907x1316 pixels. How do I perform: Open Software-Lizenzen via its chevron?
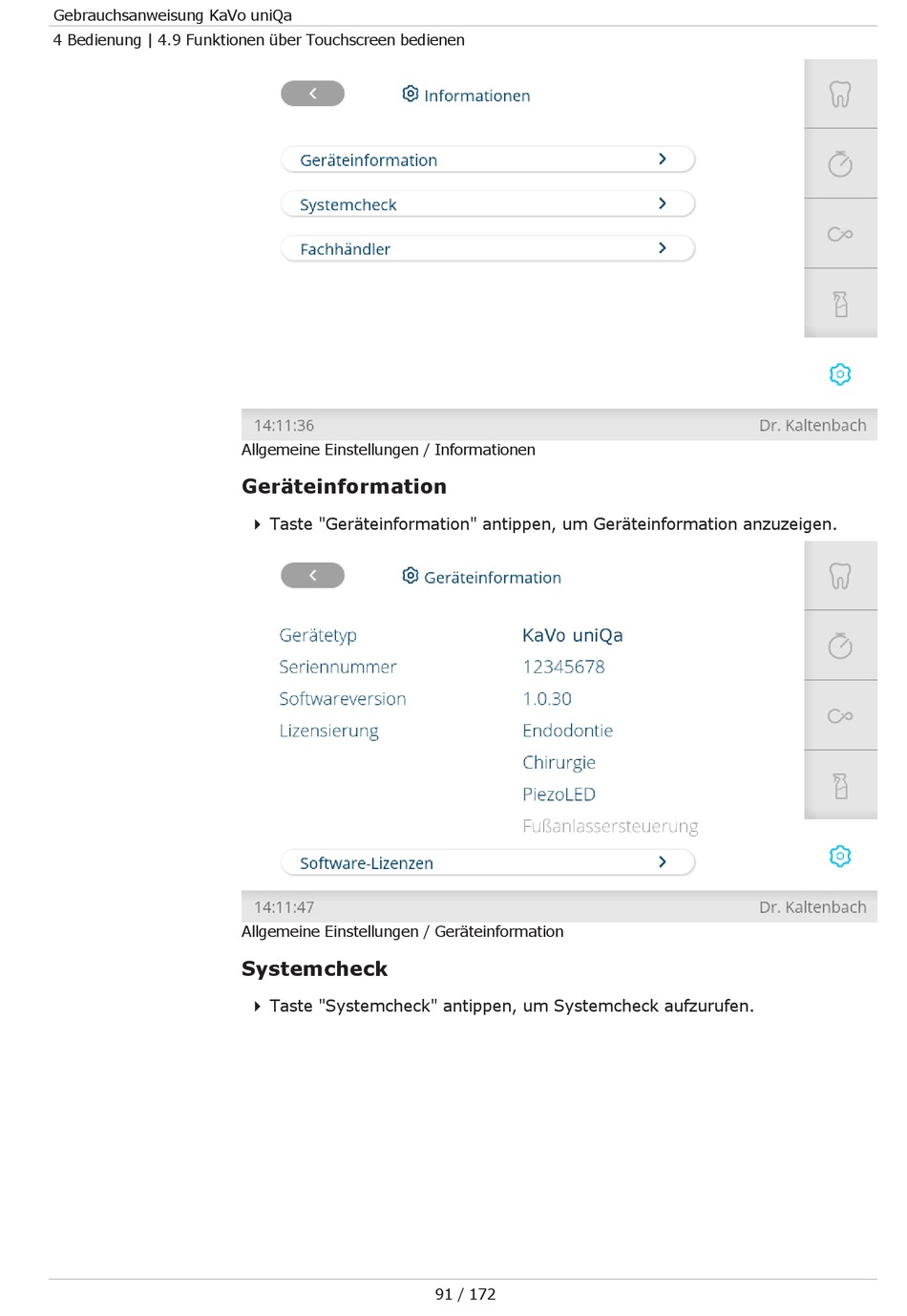(663, 862)
